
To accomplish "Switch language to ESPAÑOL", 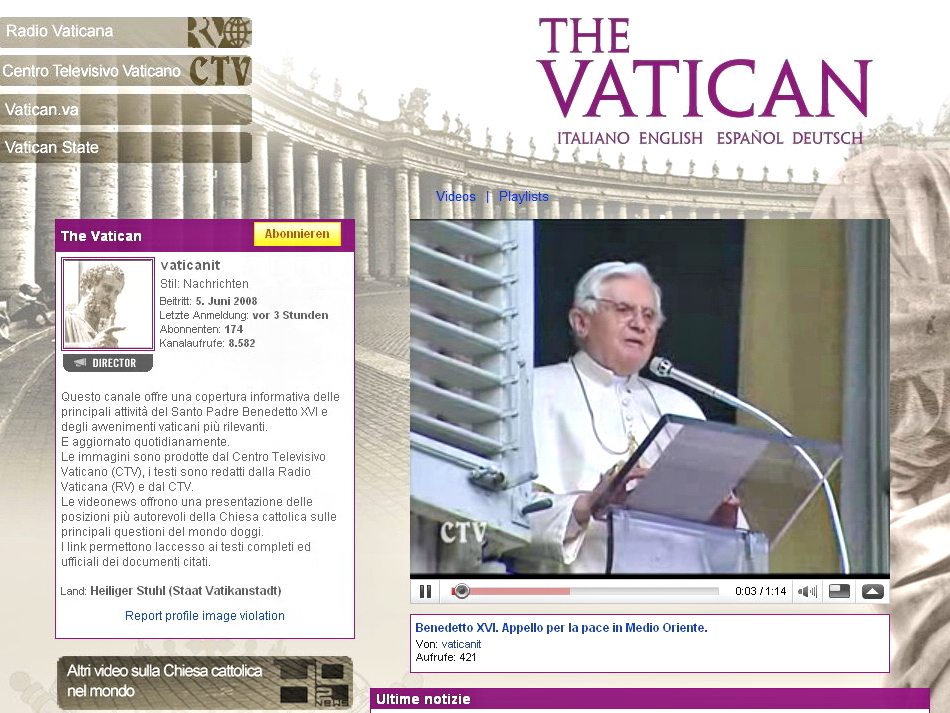I will 749,138.
